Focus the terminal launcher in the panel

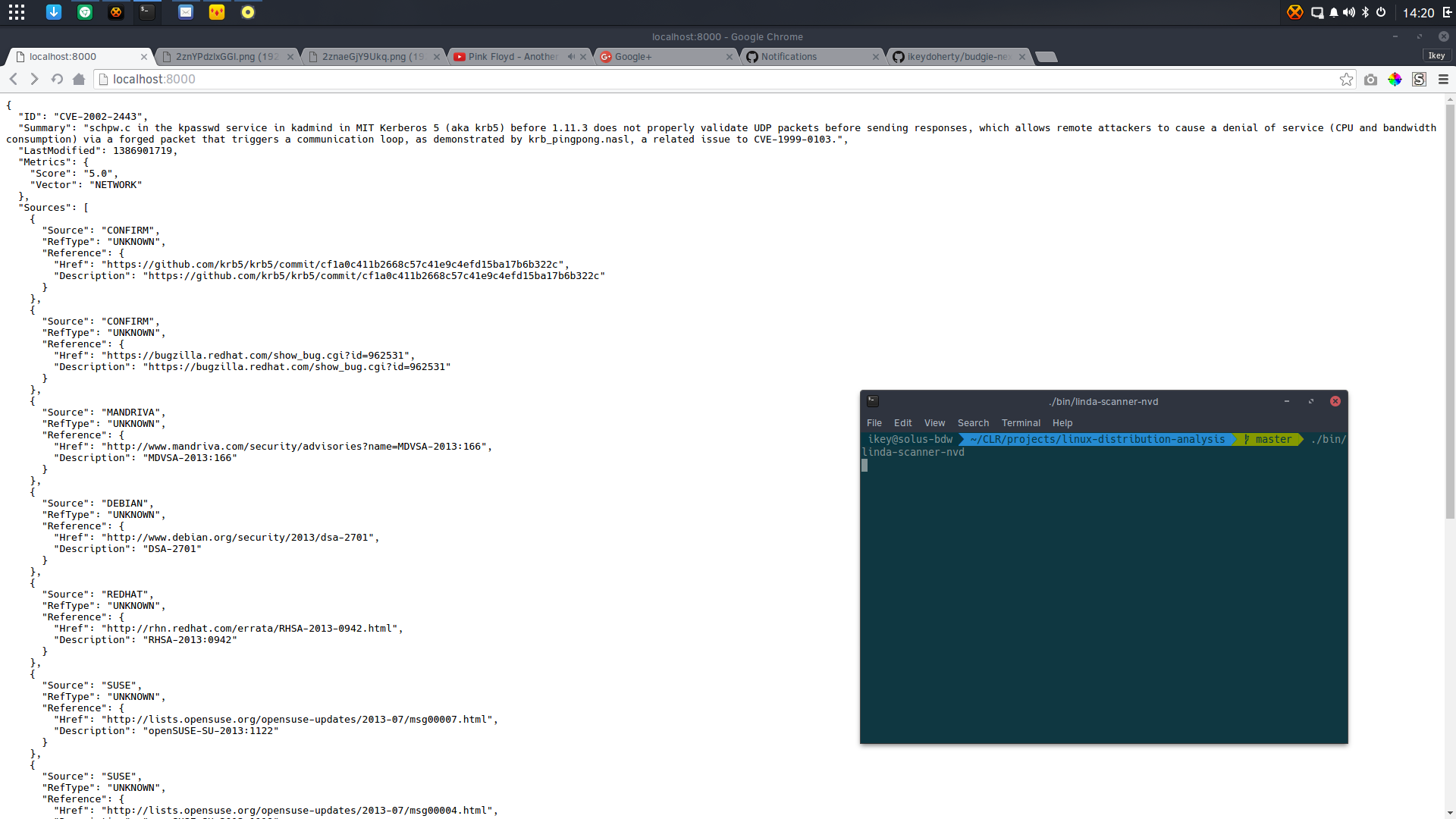tap(147, 12)
